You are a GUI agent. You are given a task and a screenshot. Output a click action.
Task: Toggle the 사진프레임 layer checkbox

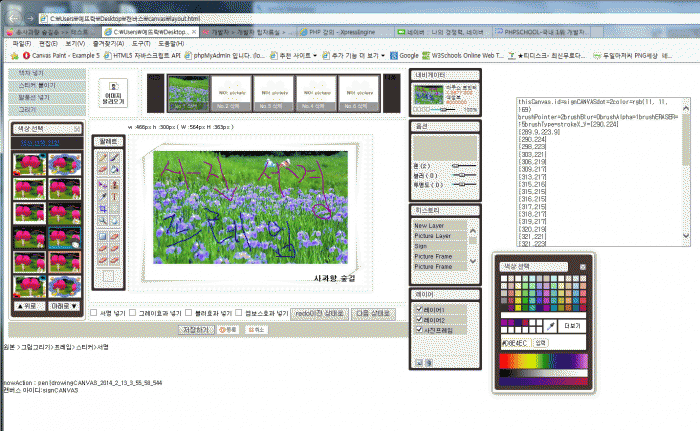click(419, 330)
